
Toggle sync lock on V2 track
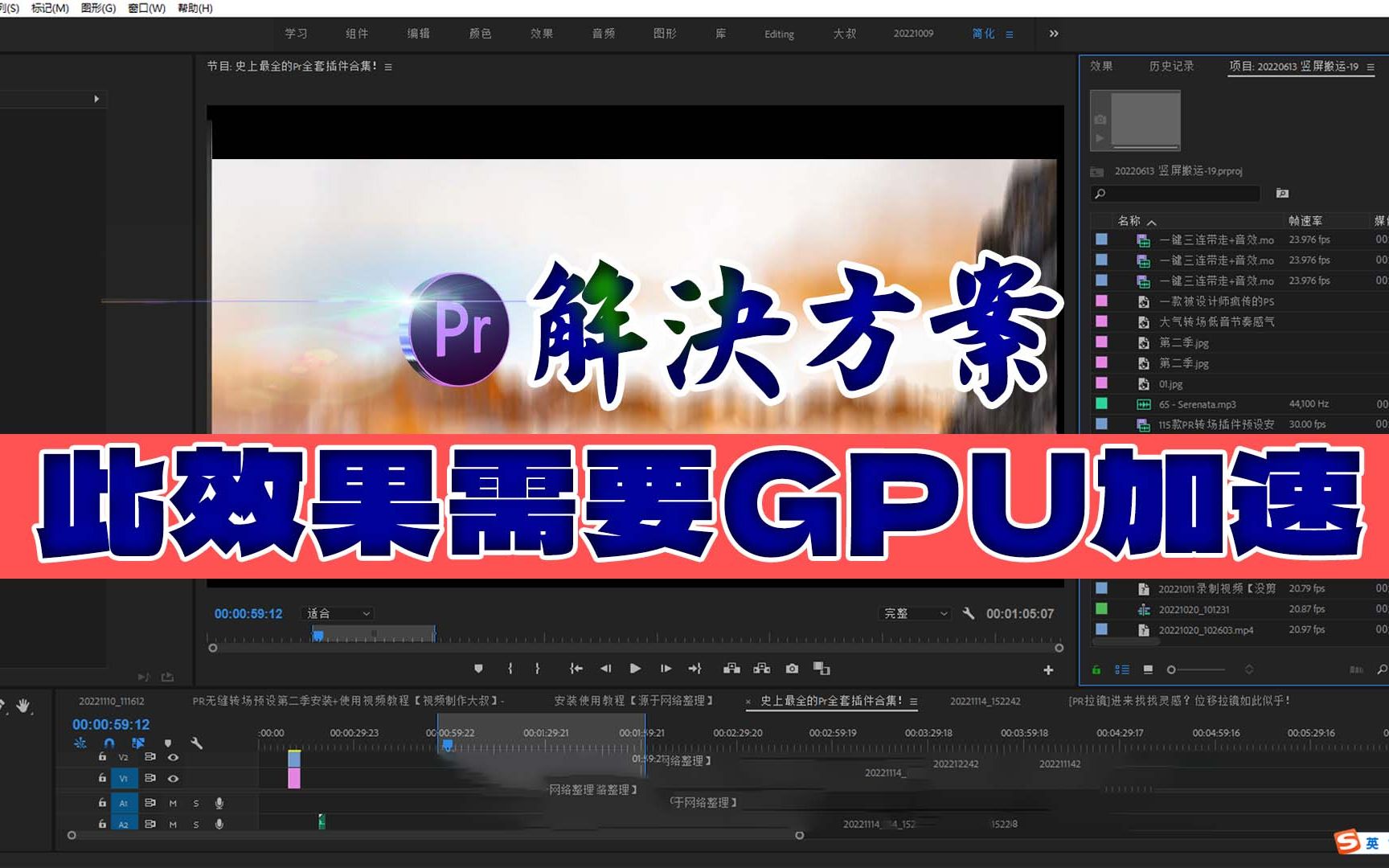coord(150,757)
